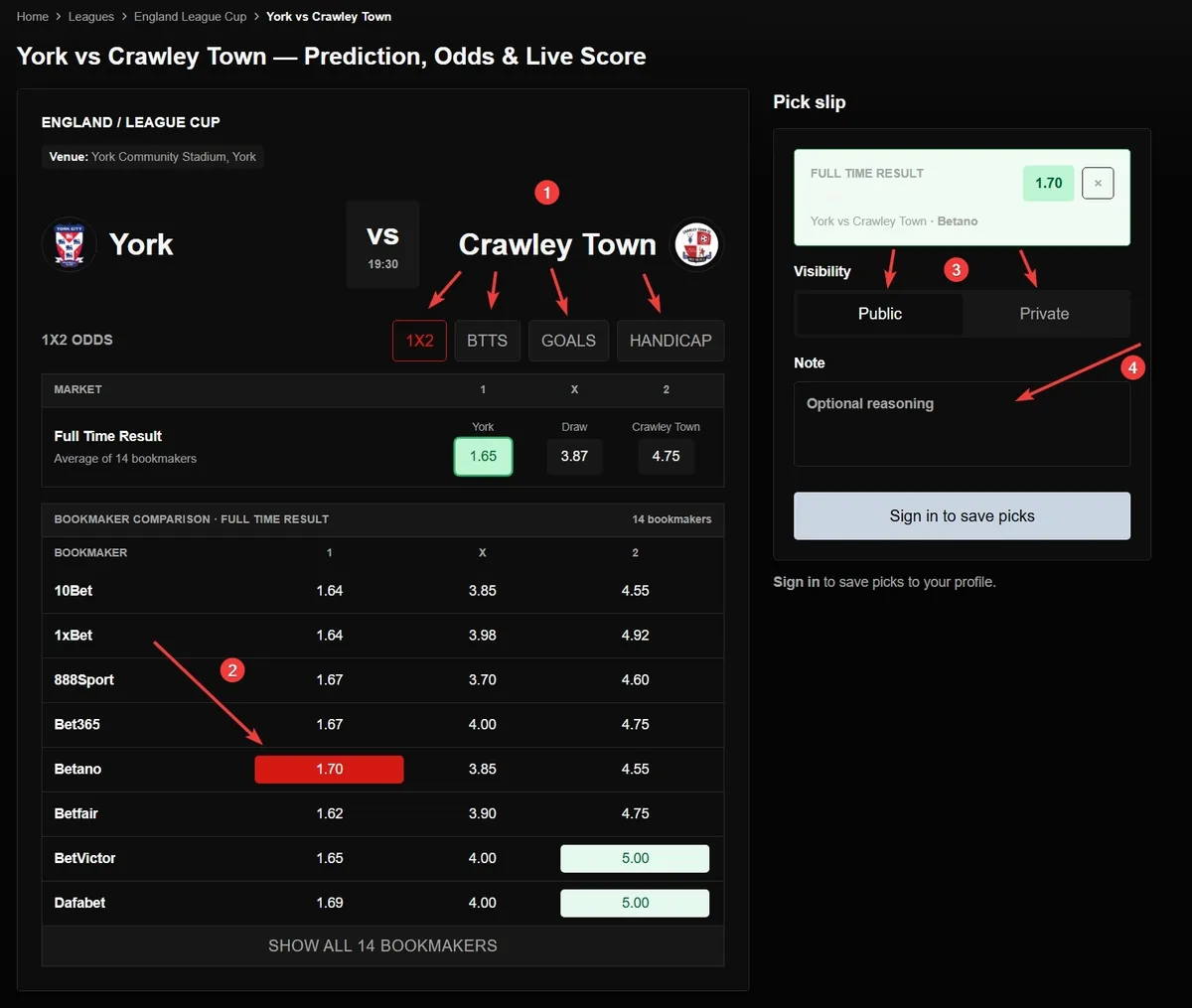The height and width of the screenshot is (1008, 1192).
Task: Click the 1.70 odds badge in pick slip
Action: (x=1048, y=183)
